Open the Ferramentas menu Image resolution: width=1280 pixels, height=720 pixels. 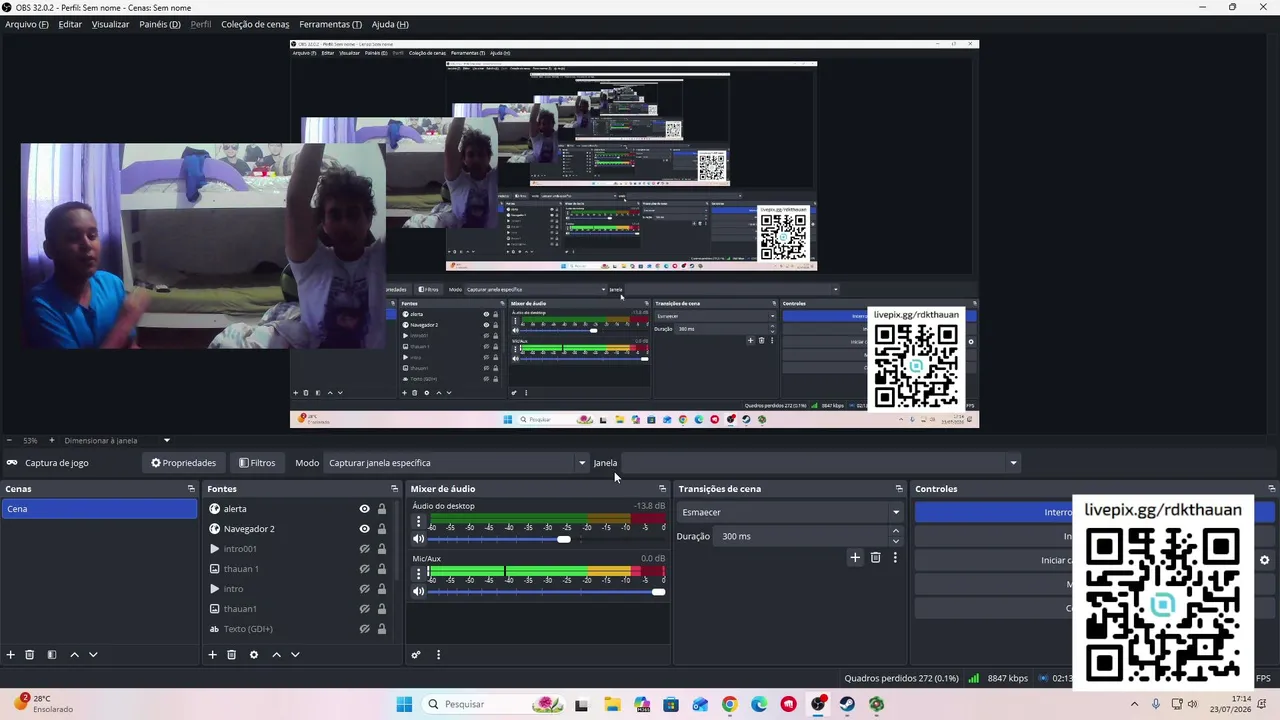click(330, 24)
